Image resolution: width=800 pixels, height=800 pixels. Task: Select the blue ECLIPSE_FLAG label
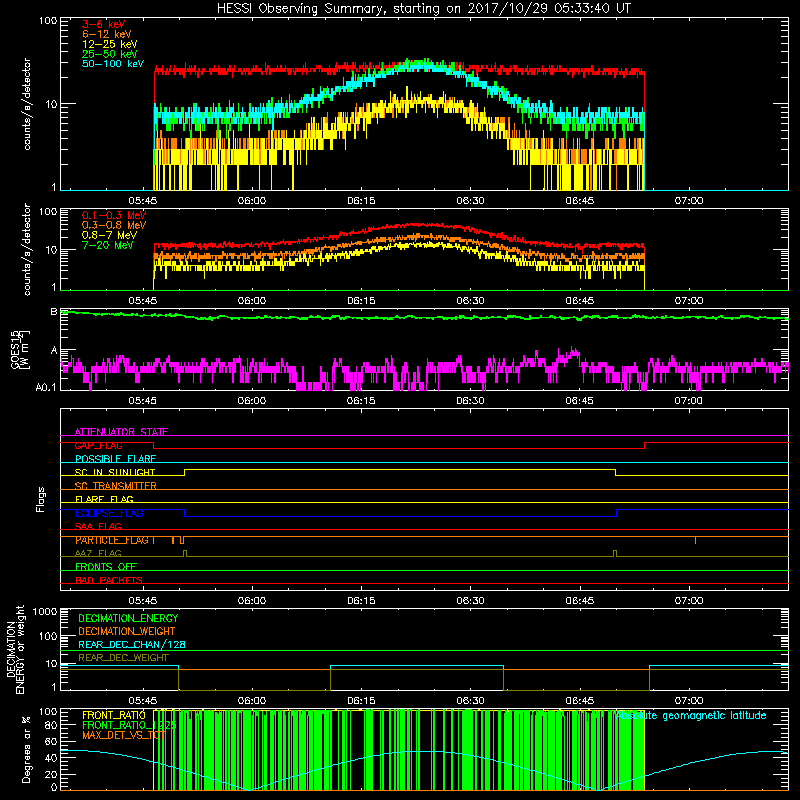pos(109,513)
